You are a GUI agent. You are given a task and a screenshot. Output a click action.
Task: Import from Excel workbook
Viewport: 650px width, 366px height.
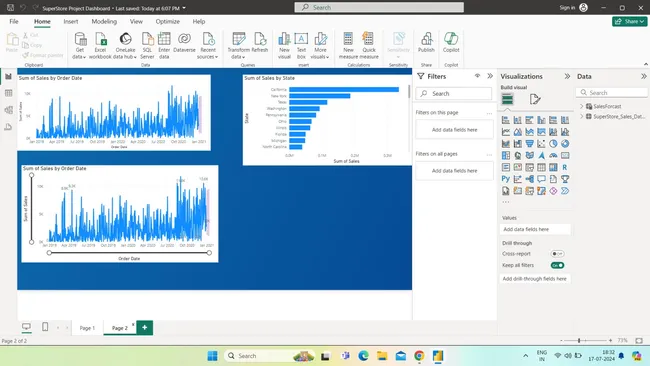(x=100, y=46)
